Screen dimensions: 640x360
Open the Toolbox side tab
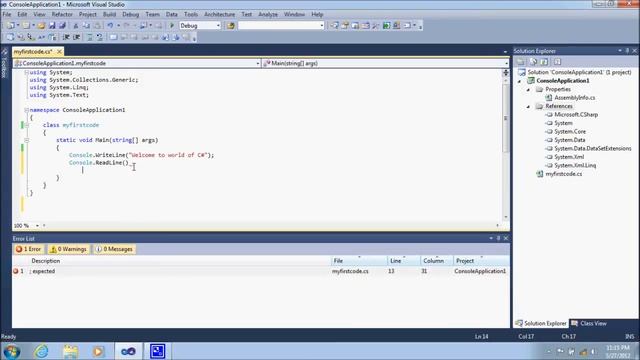4,63
